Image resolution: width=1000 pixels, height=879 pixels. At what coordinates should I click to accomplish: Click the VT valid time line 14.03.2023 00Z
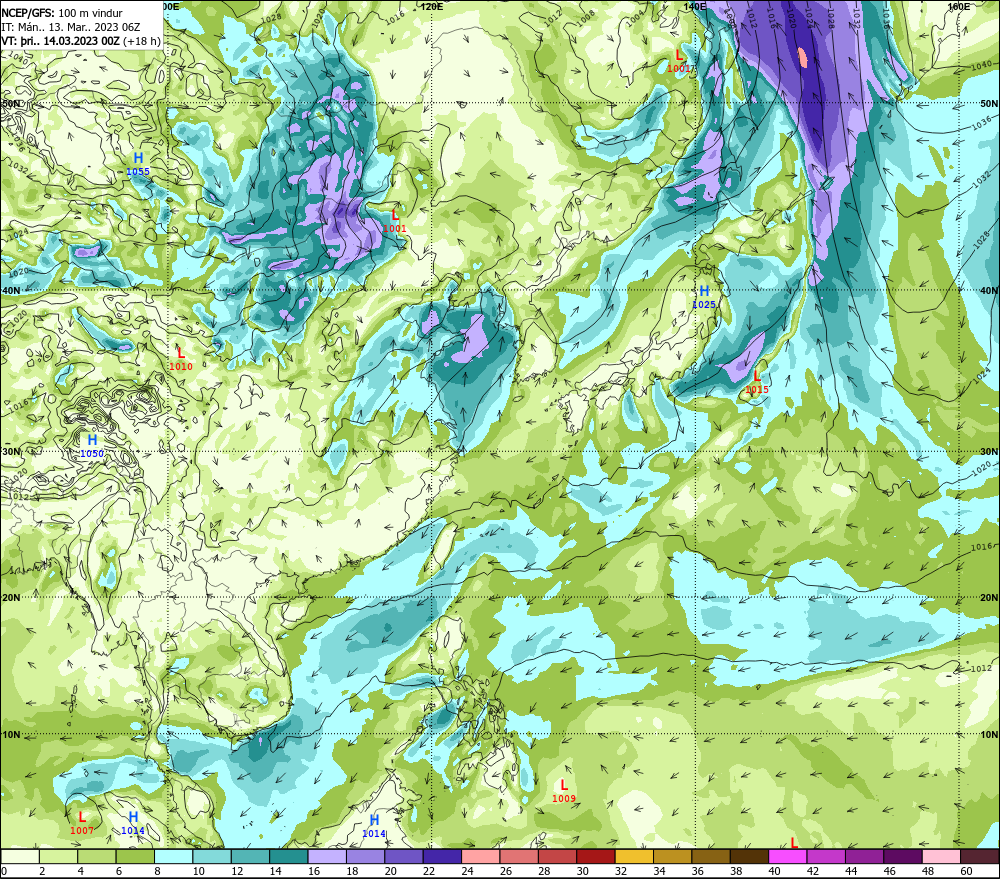[x=81, y=41]
